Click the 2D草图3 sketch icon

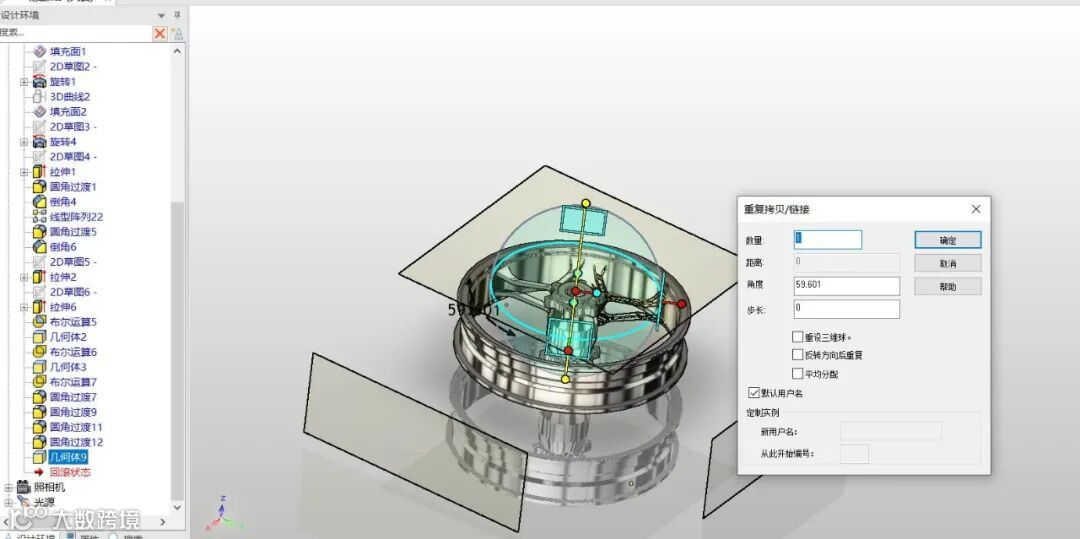tap(39, 127)
